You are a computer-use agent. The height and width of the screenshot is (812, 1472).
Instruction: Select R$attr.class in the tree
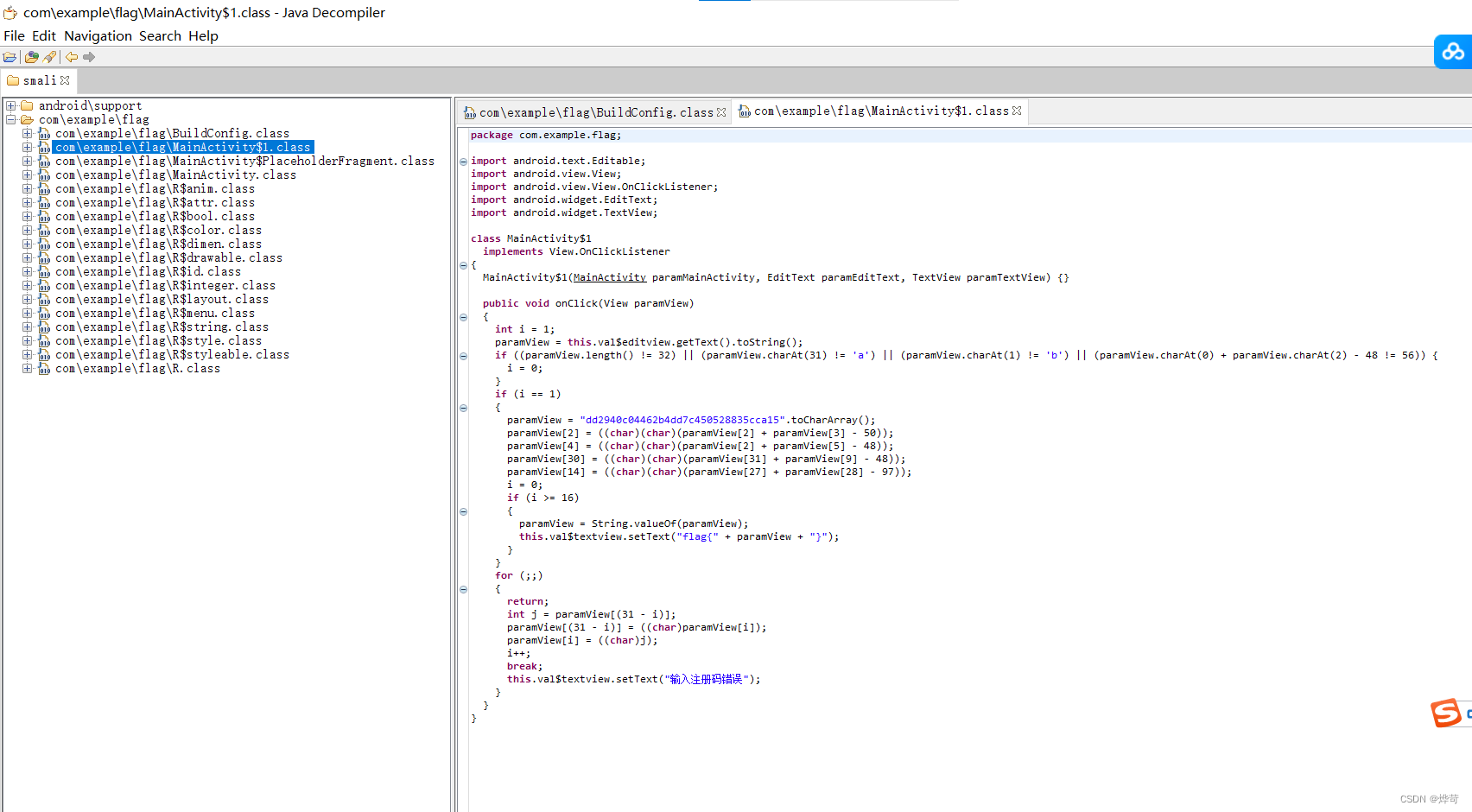[155, 202]
